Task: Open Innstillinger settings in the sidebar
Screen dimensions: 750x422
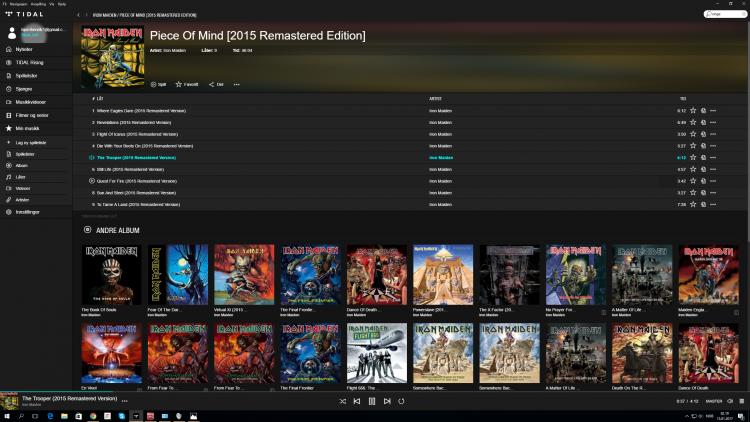Action: tap(29, 212)
